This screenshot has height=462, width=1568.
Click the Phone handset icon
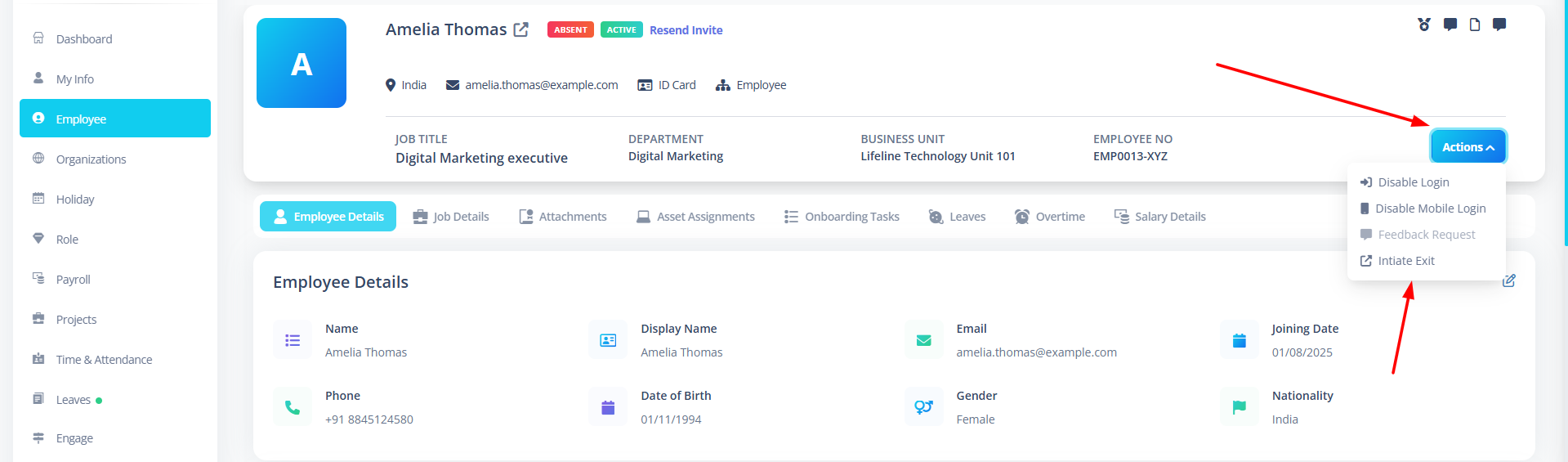[293, 407]
